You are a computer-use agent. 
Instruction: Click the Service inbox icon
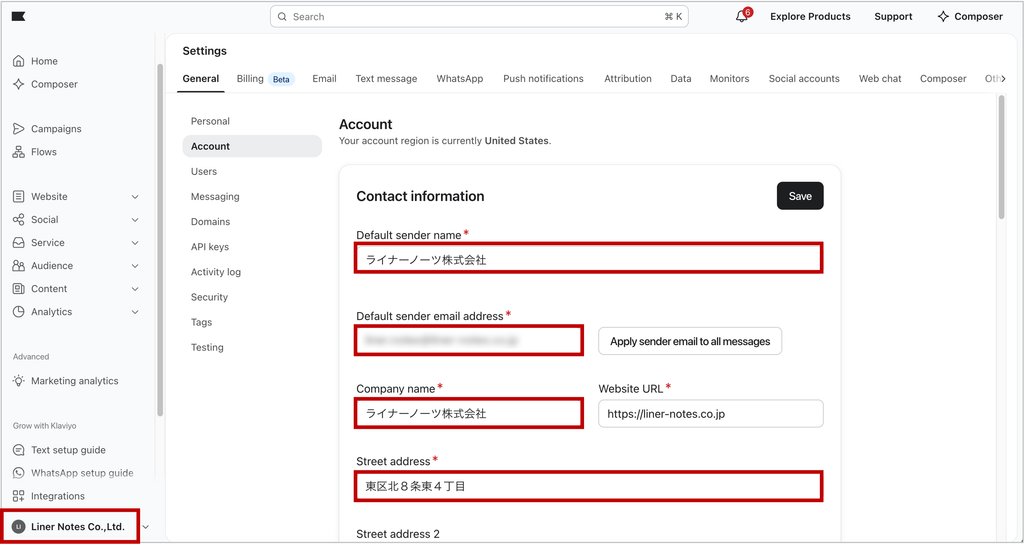[19, 242]
